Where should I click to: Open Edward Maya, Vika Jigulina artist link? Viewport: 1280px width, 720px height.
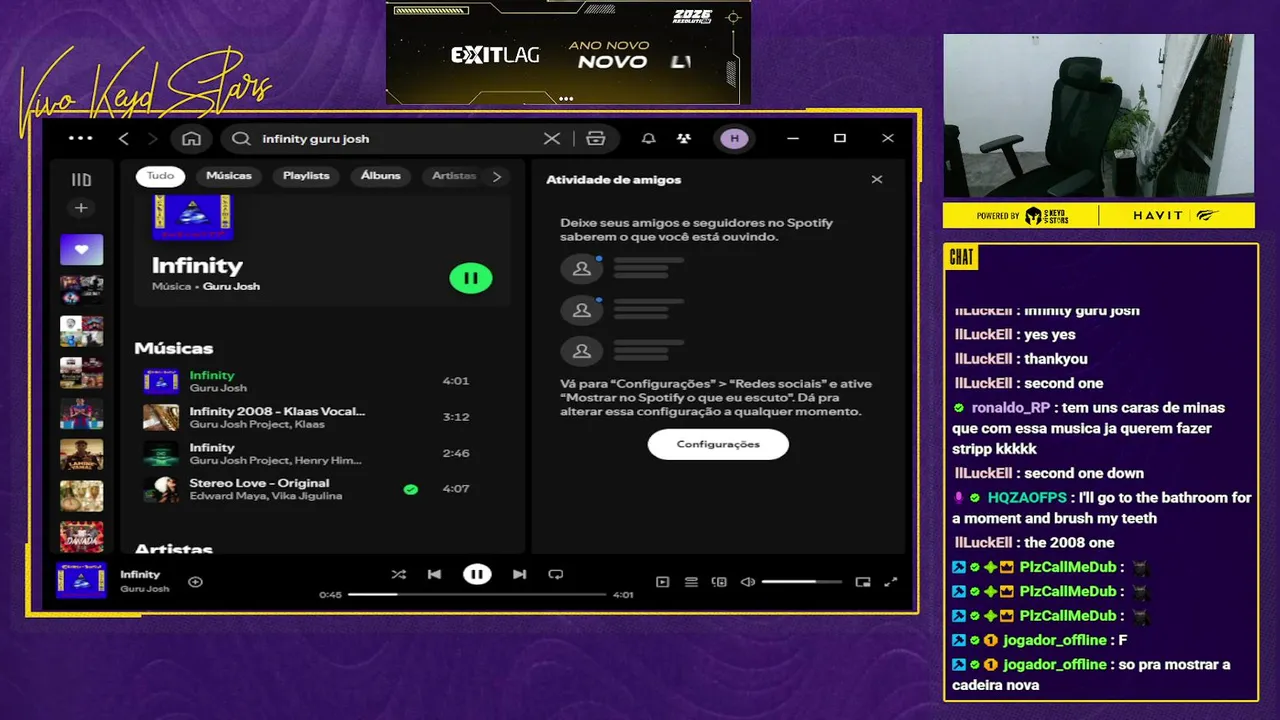(x=266, y=496)
